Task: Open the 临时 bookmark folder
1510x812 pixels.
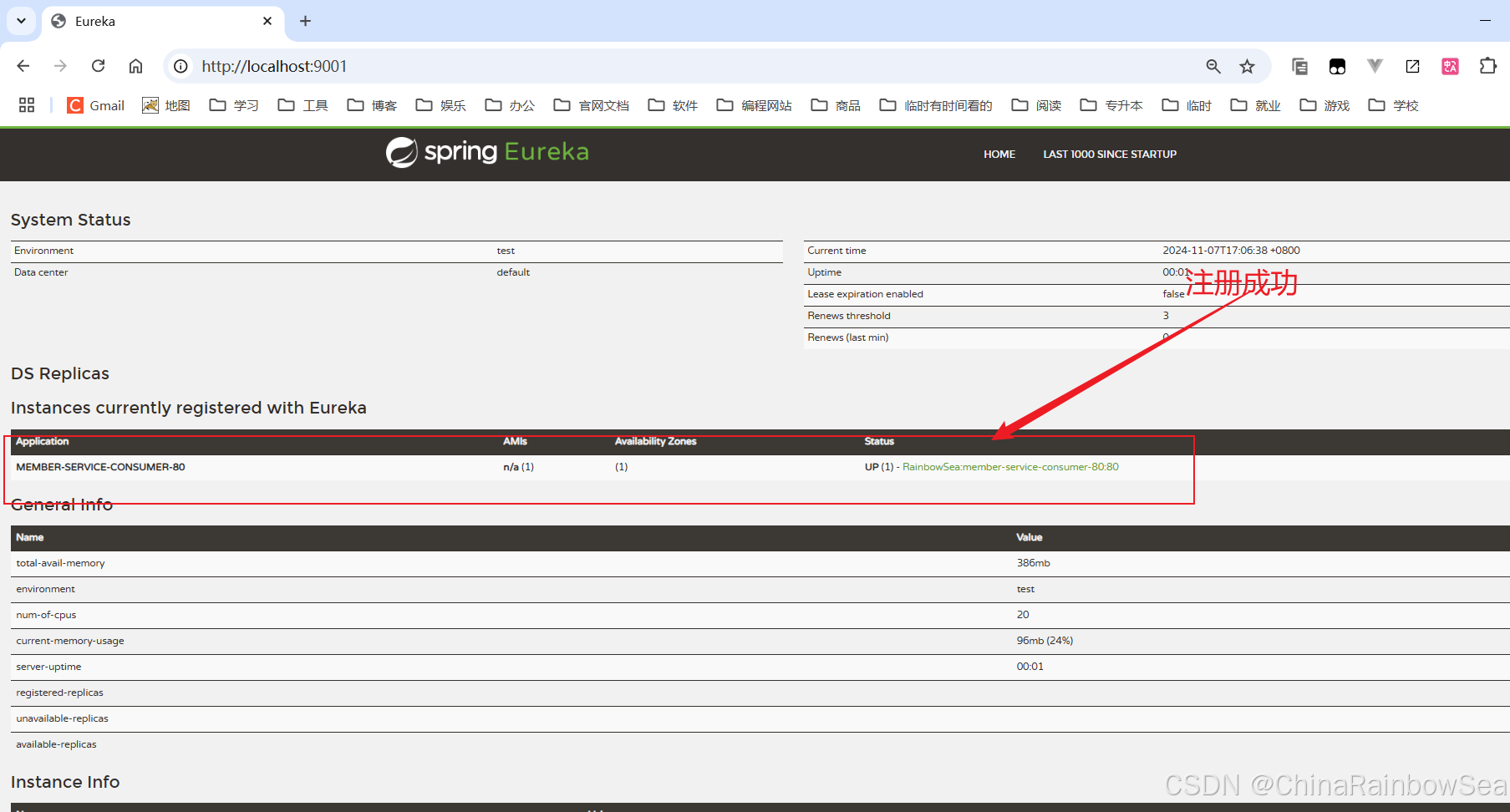Action: click(x=1187, y=105)
